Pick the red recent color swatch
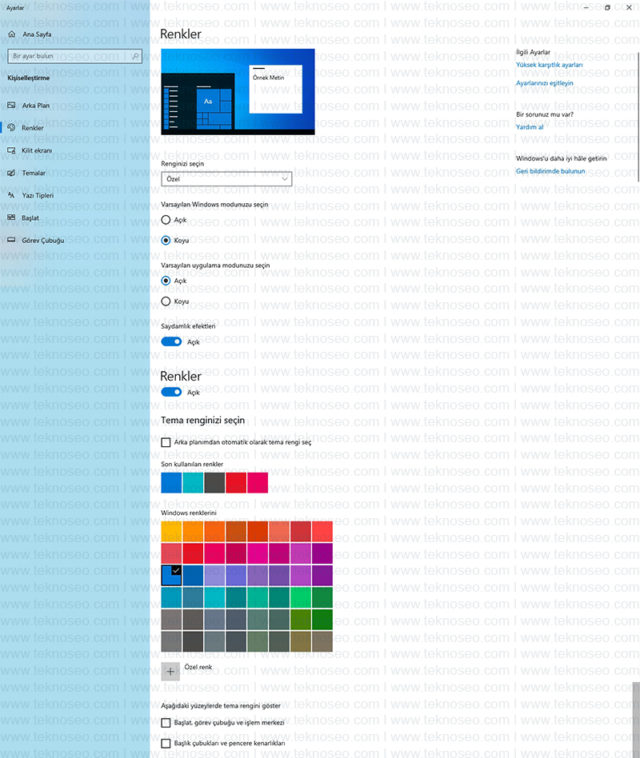Viewport: 640px width, 758px height. coord(236,483)
